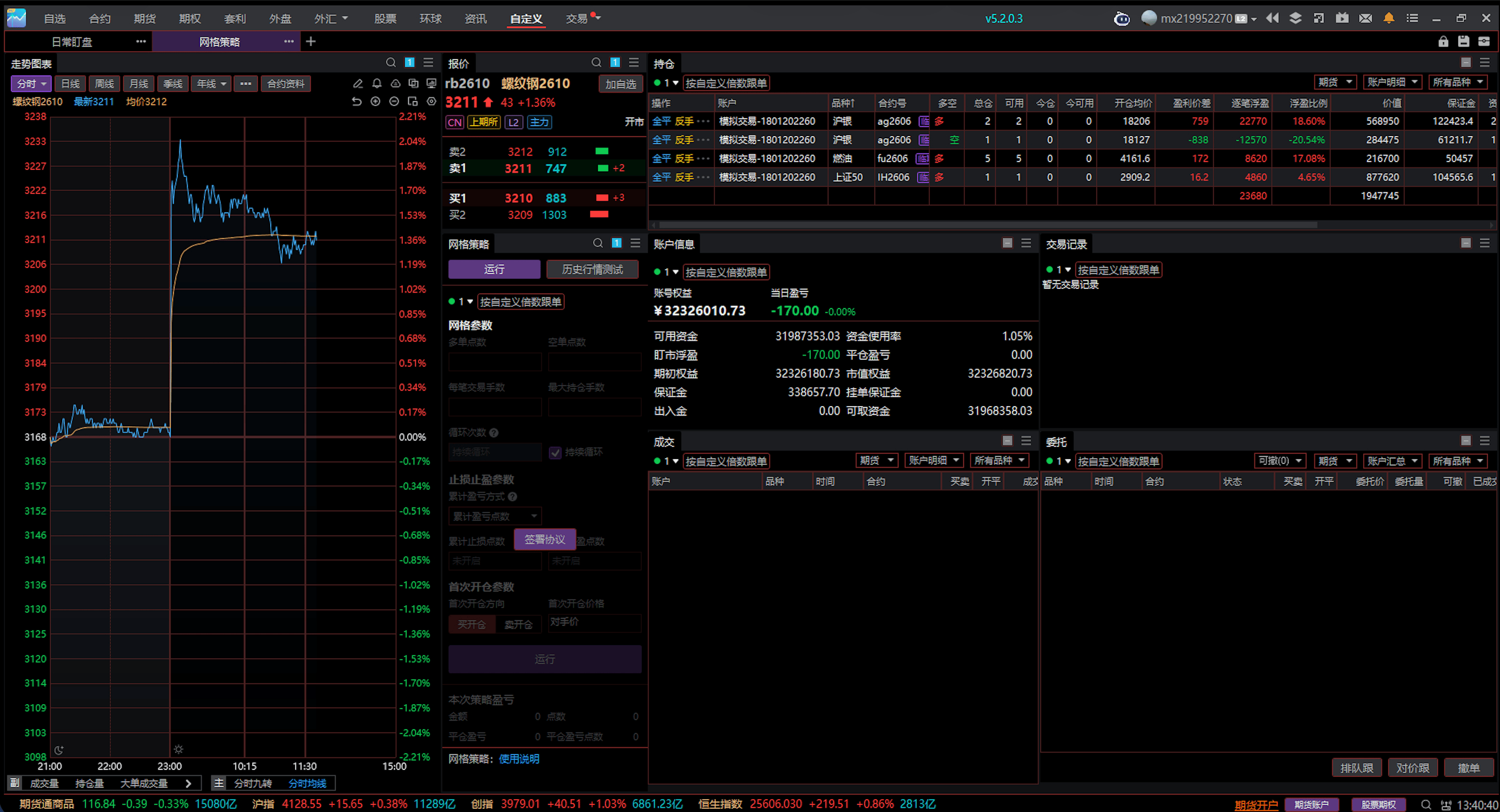Open the 持仓 panel hamburger menu
This screenshot has height=812, width=1500.
coord(1485,63)
